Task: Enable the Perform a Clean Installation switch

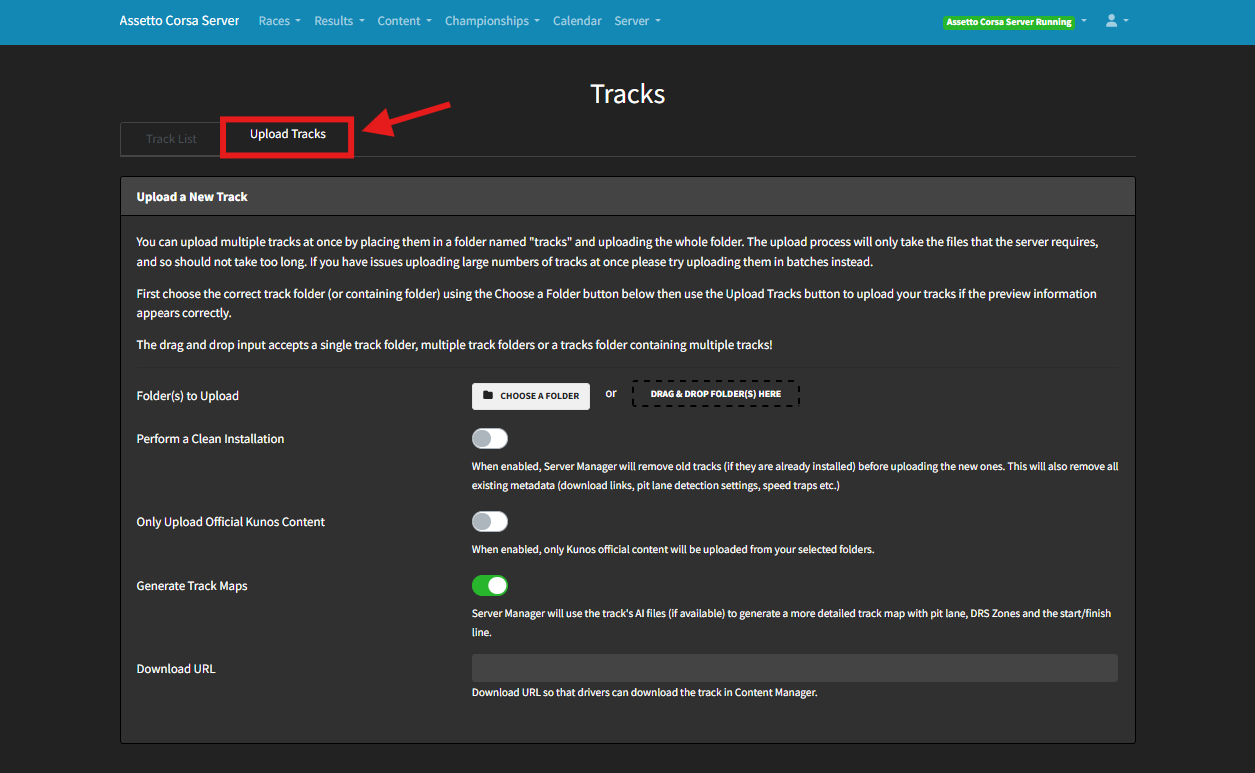Action: (490, 439)
